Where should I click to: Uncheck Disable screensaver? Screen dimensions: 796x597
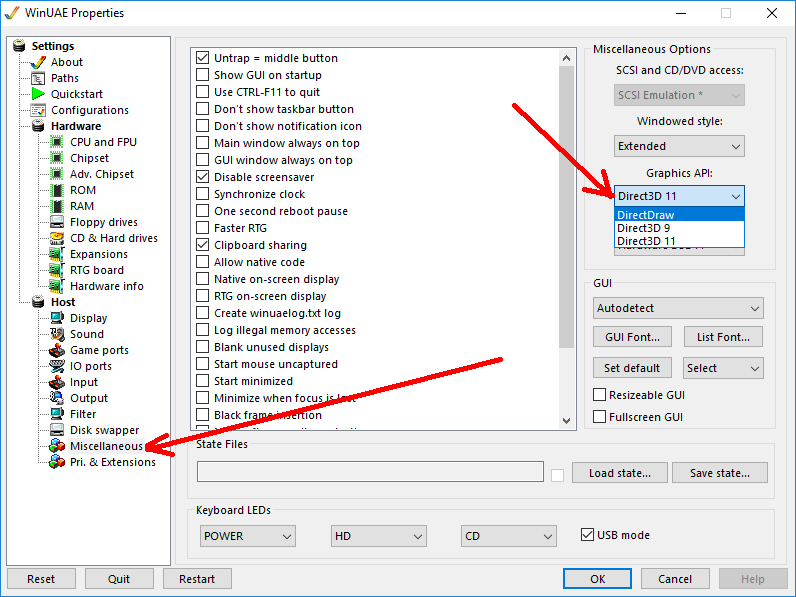point(203,177)
